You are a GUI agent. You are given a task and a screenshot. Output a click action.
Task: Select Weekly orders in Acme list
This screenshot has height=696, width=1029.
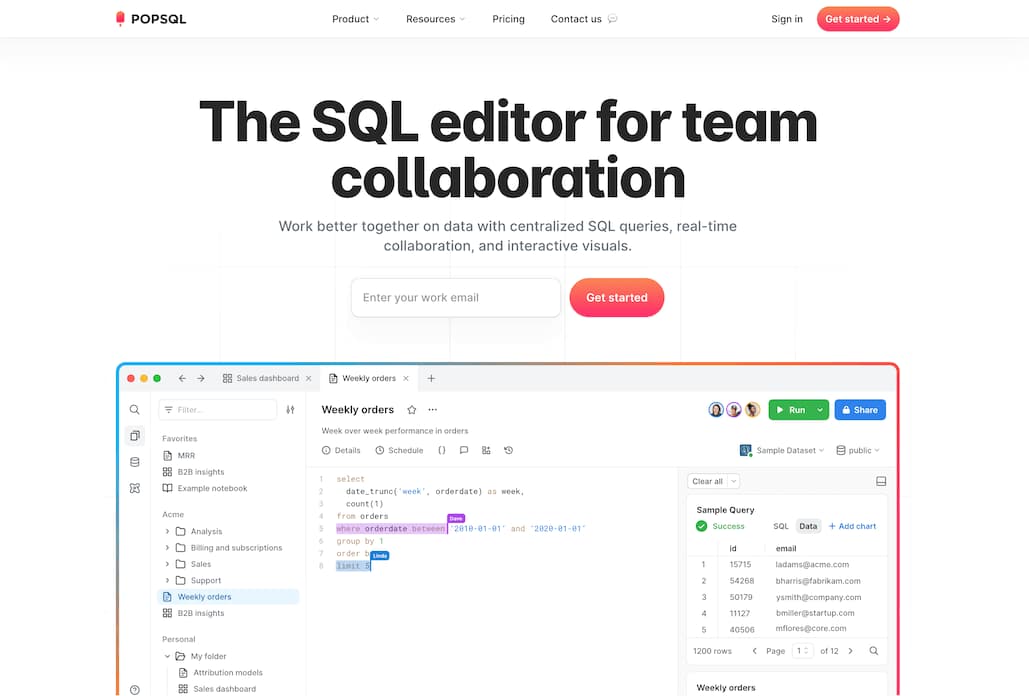[x=229, y=598]
